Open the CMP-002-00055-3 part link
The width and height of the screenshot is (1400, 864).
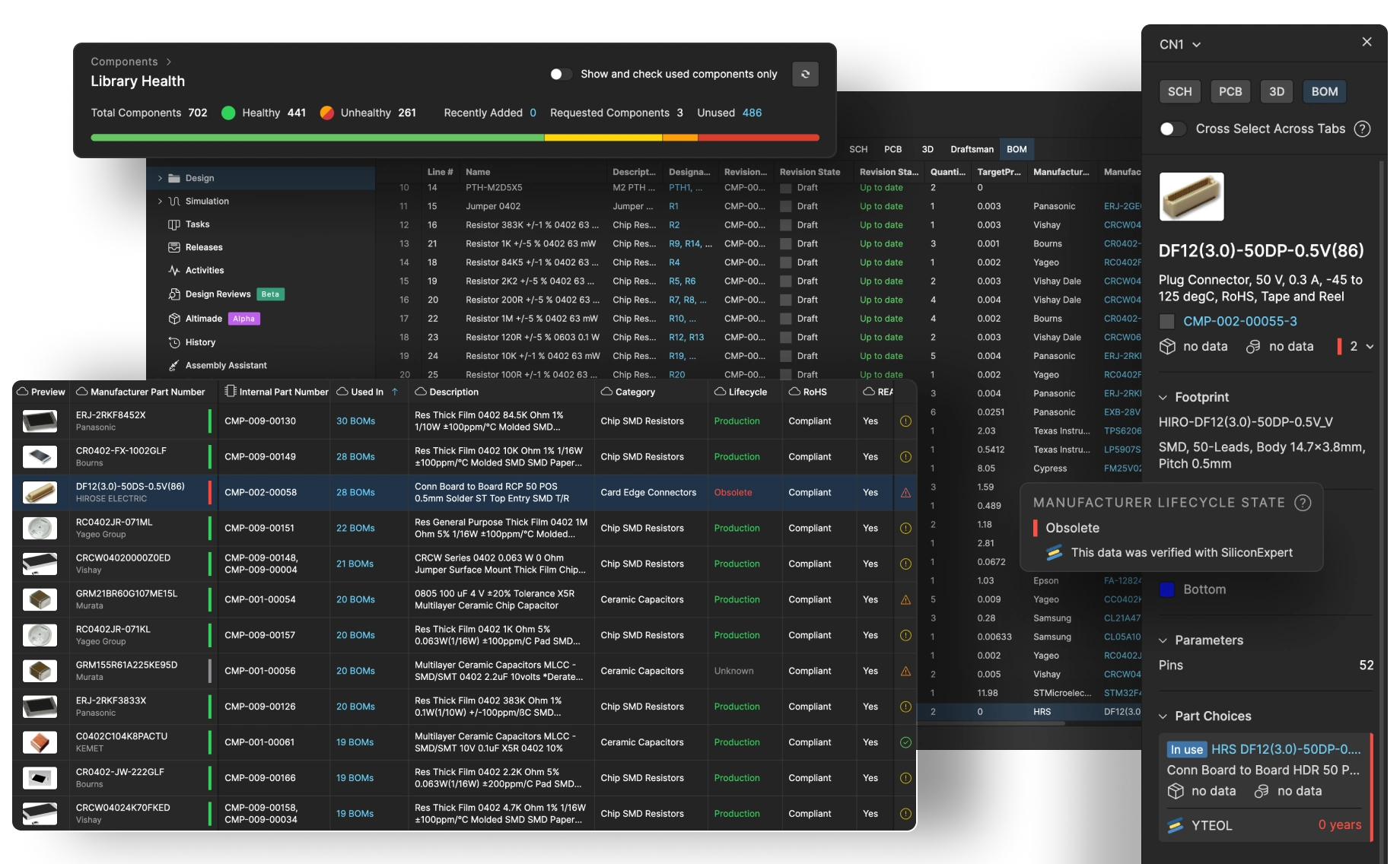coord(1239,322)
